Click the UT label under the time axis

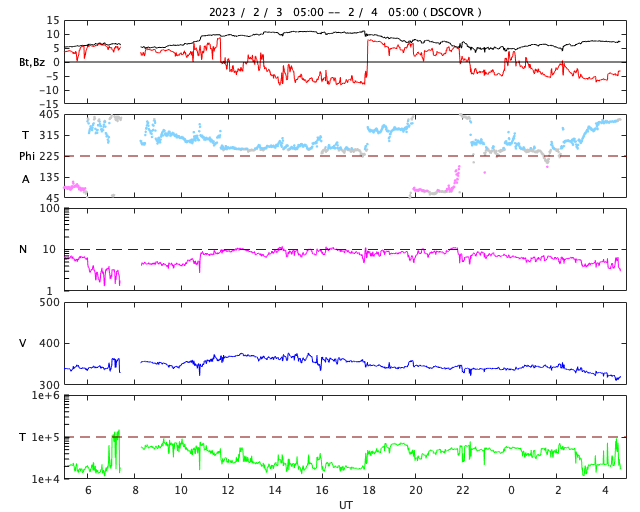[345, 505]
